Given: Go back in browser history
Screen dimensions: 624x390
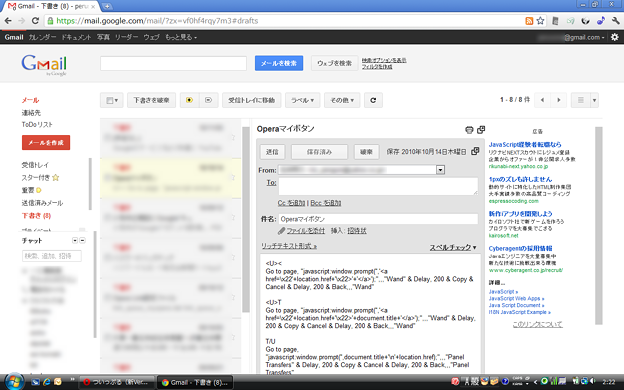Looking at the screenshot, I should coord(8,21).
